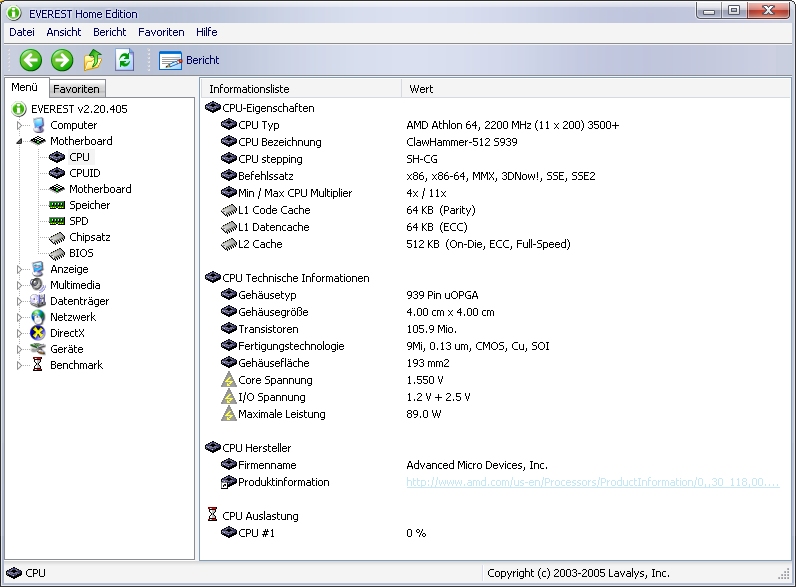Click the DirectX icon in tree
Screen dimensions: 796x587
38,333
